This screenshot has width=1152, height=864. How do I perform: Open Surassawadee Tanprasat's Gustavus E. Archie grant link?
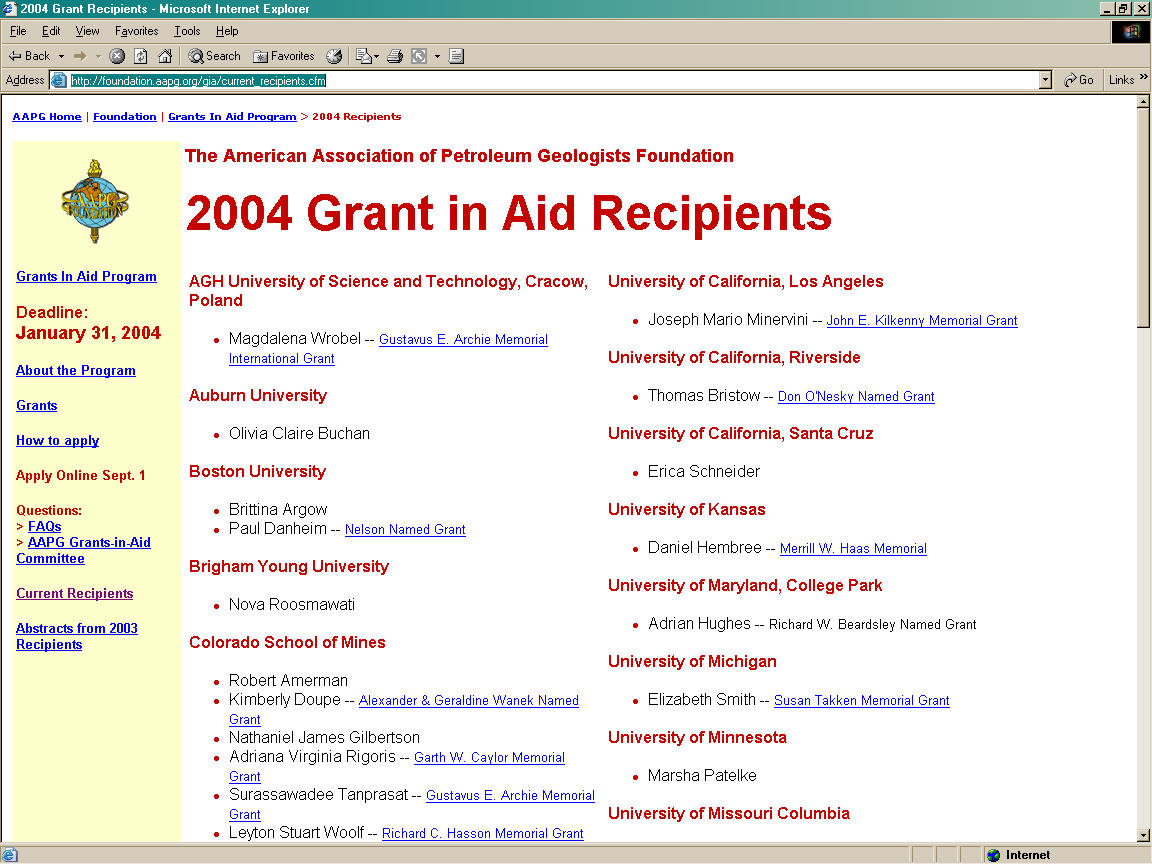pyautogui.click(x=511, y=796)
